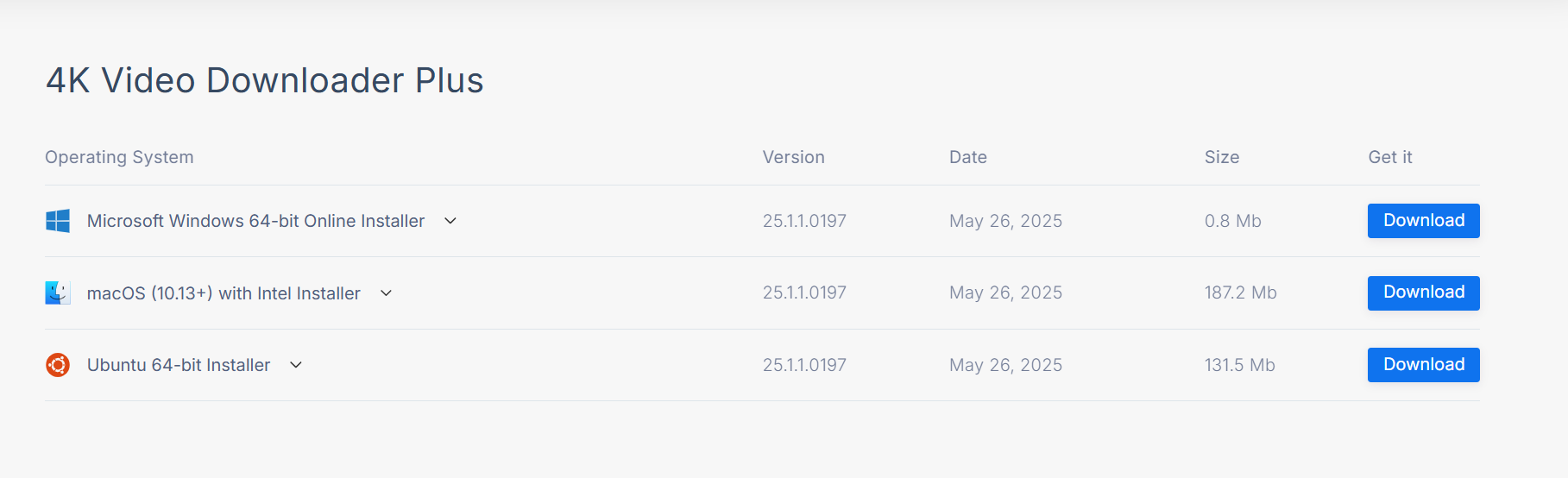Click the Size column header
This screenshot has height=478, width=1568.
[x=1221, y=157]
